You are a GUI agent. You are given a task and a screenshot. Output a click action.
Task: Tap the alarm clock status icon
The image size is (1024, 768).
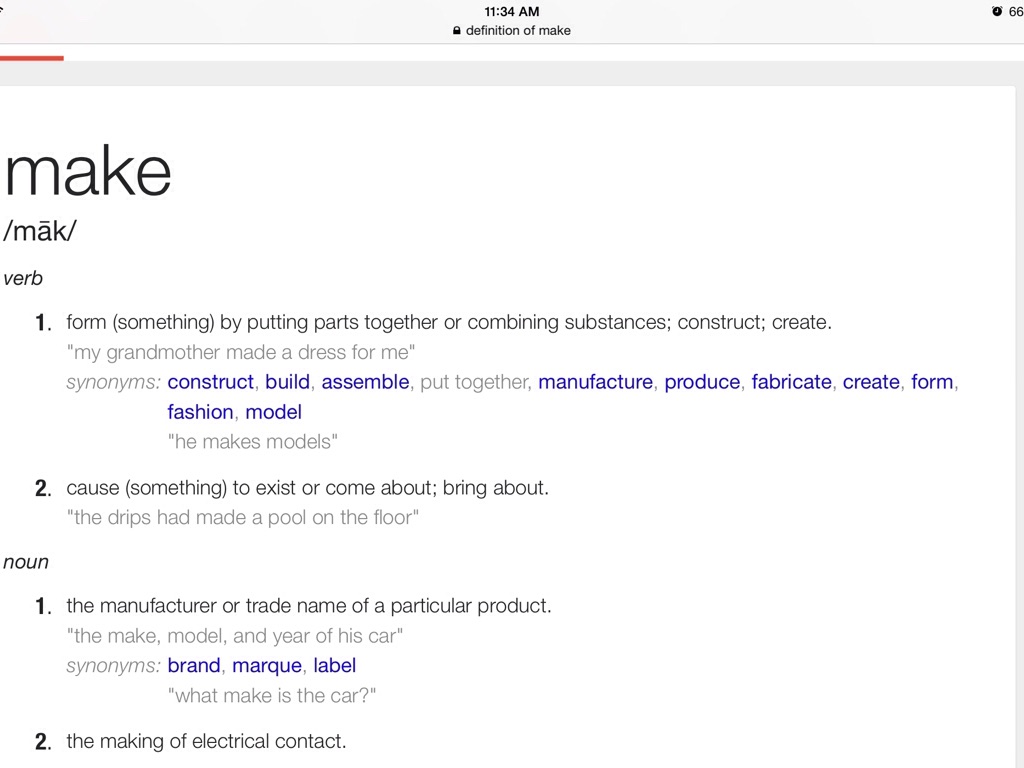point(997,11)
